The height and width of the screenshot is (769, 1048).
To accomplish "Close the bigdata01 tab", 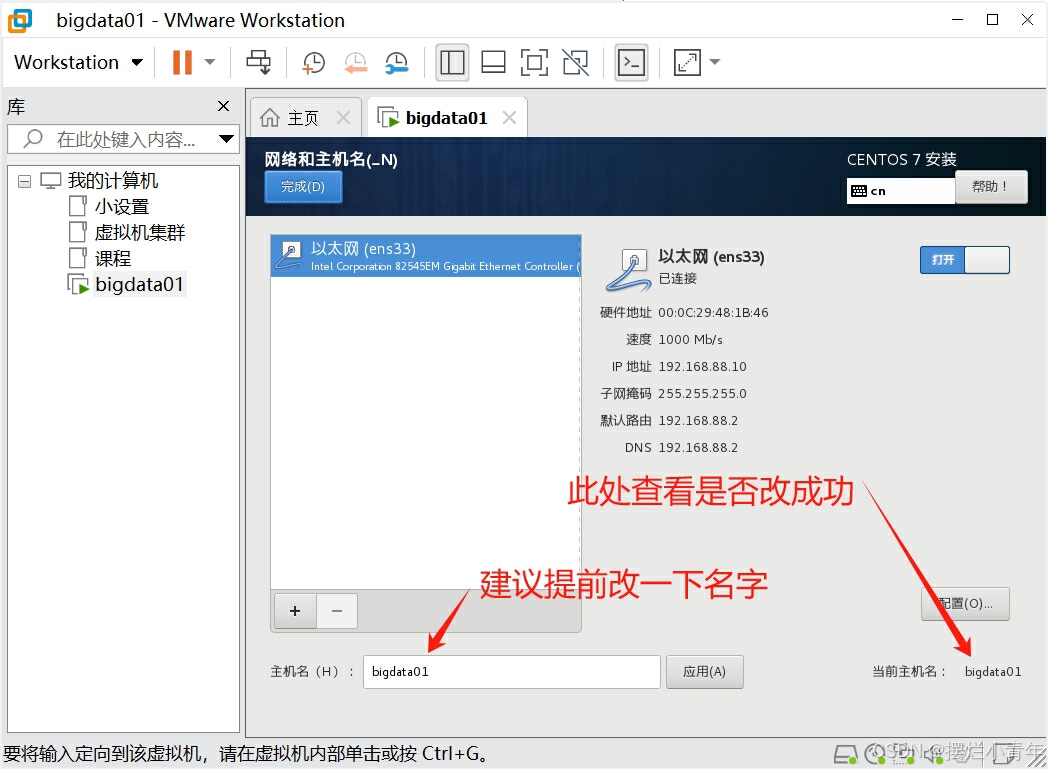I will click(x=509, y=118).
